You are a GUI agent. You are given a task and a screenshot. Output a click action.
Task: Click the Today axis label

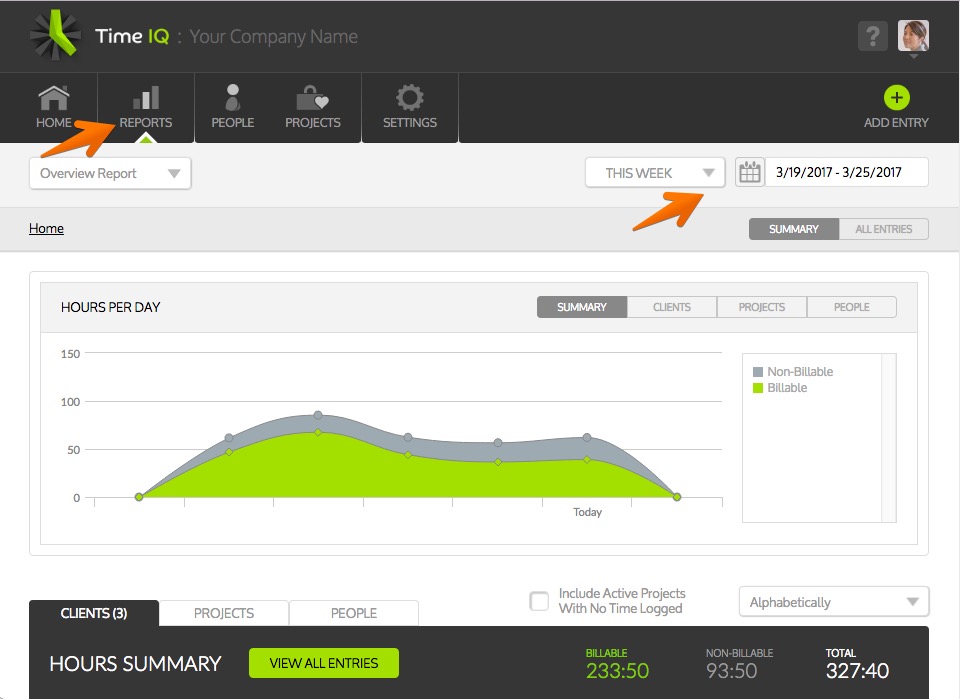click(x=587, y=512)
